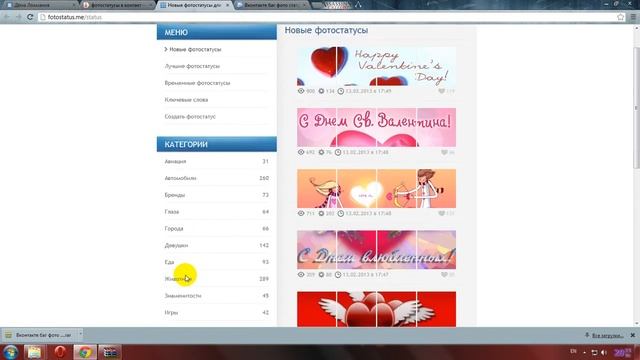
Task: Open 'Создать фотостатус' menu item
Action: [x=190, y=116]
